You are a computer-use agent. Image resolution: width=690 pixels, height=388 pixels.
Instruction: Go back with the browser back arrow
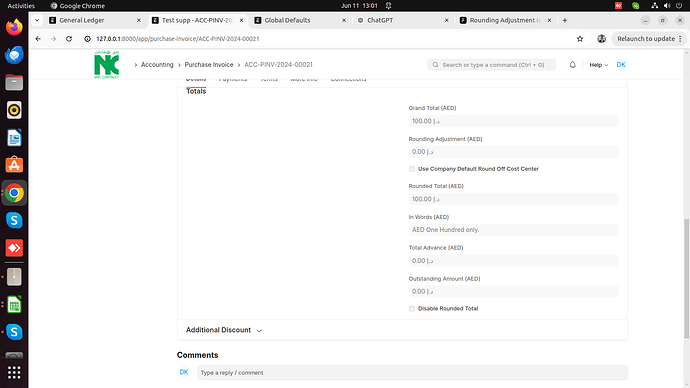point(38,39)
